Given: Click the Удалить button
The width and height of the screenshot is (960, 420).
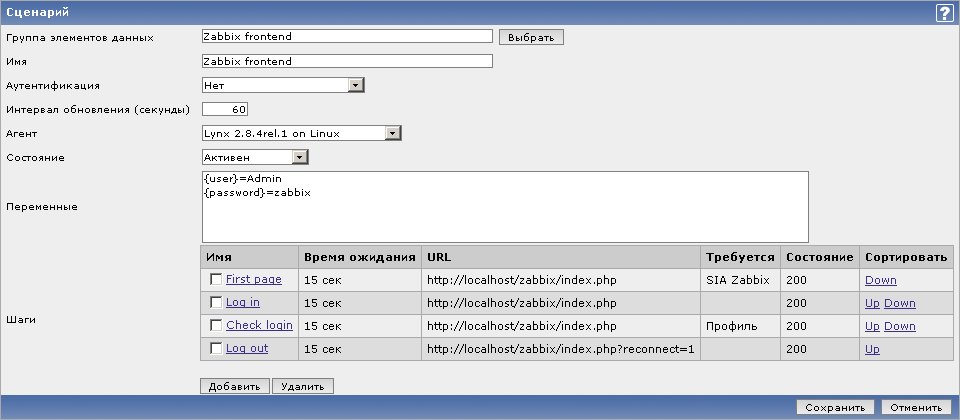Looking at the screenshot, I should pos(303,386).
